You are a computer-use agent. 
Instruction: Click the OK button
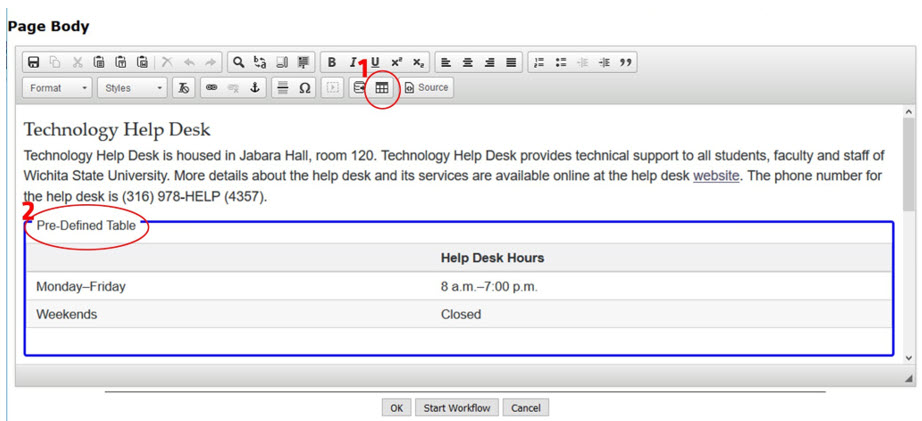pyautogui.click(x=397, y=407)
